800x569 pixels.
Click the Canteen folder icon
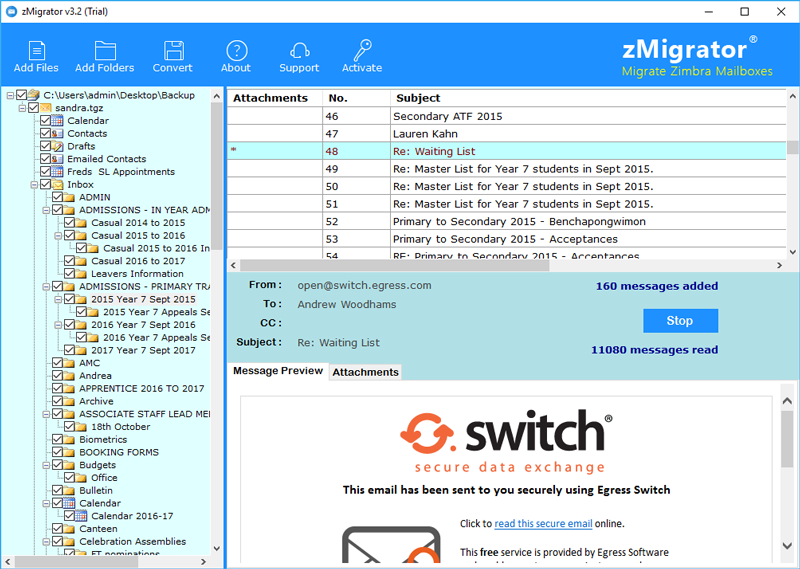[x=69, y=529]
